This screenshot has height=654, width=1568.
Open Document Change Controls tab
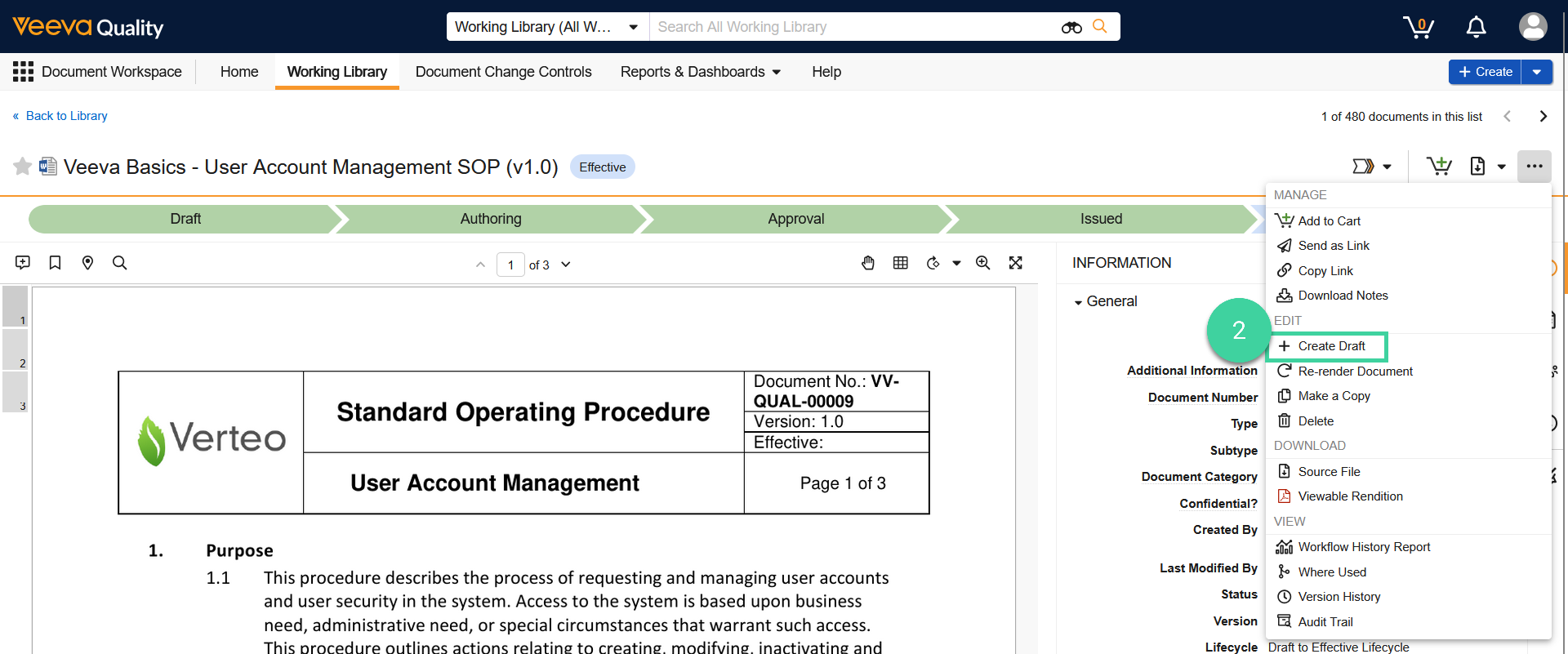[503, 72]
